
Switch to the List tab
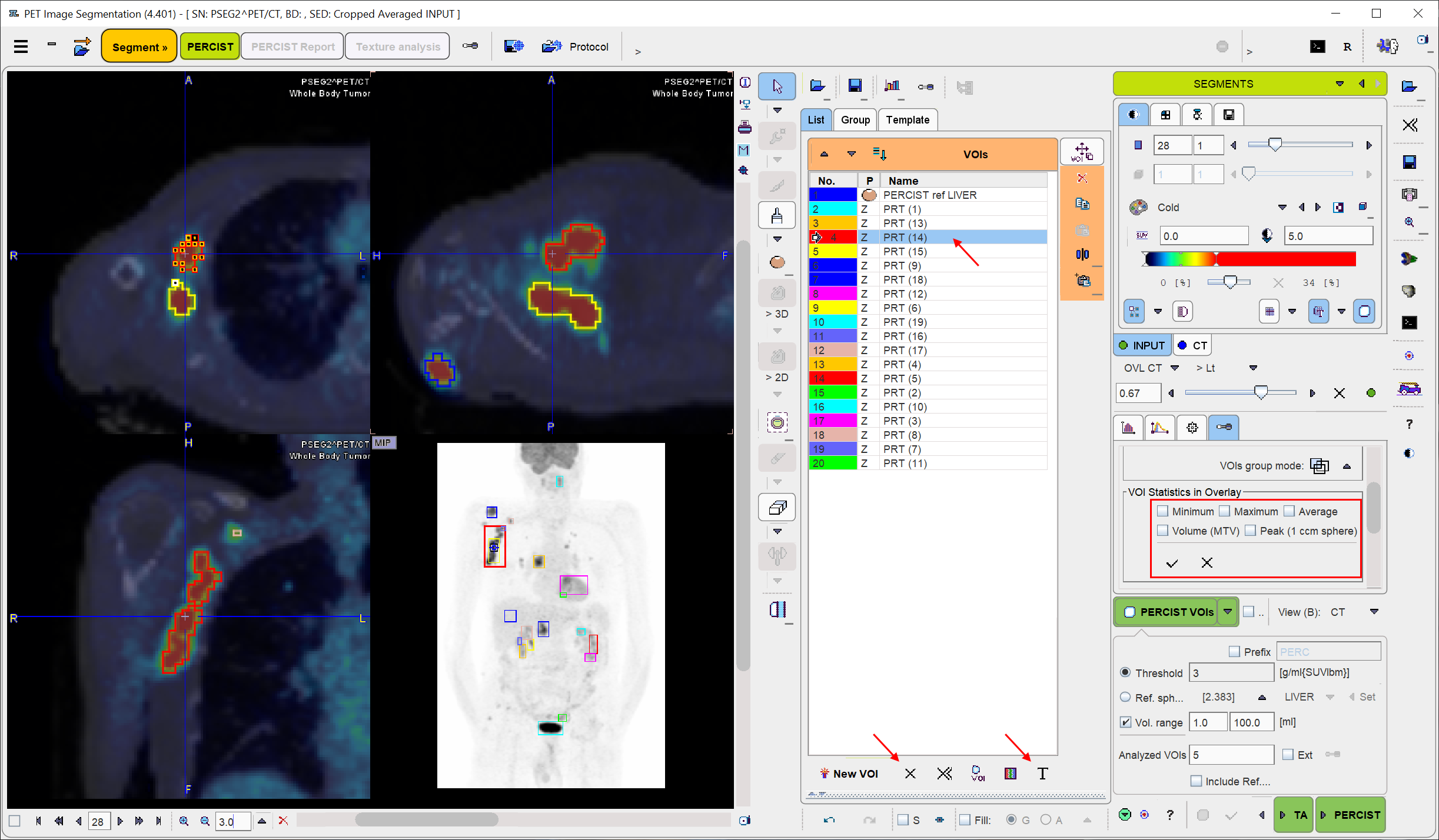816,120
